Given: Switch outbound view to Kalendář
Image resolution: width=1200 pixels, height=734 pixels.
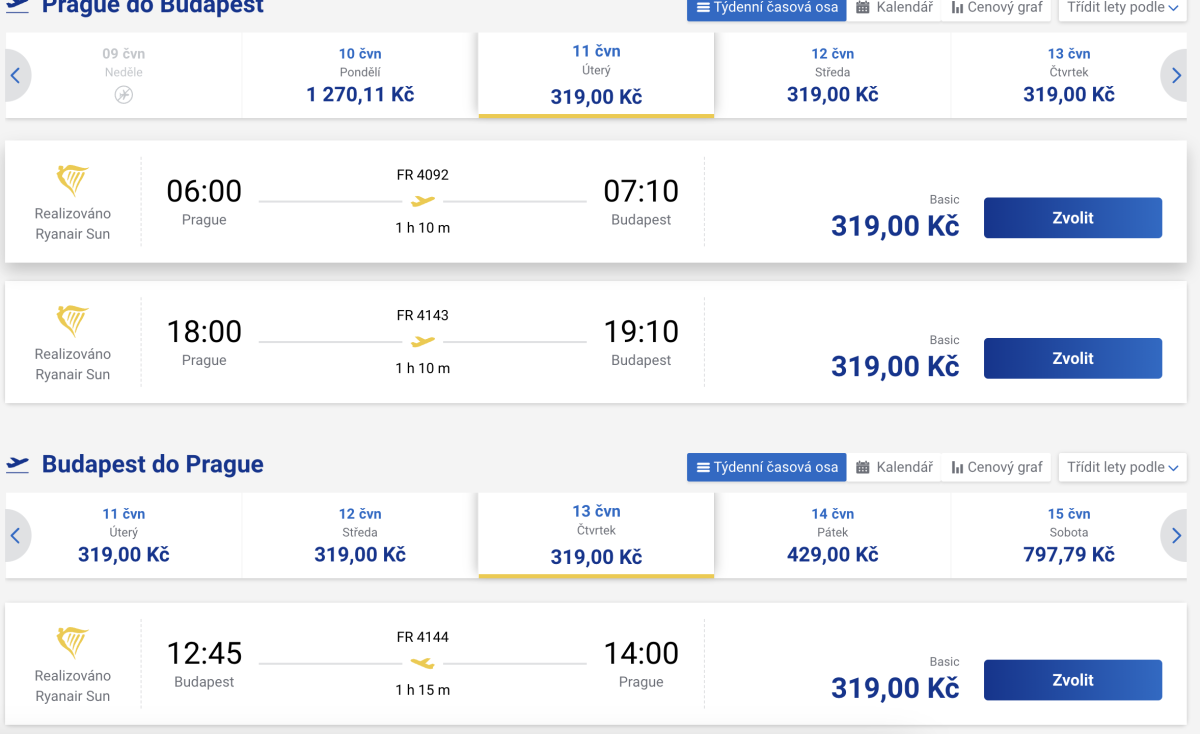Looking at the screenshot, I should [894, 8].
